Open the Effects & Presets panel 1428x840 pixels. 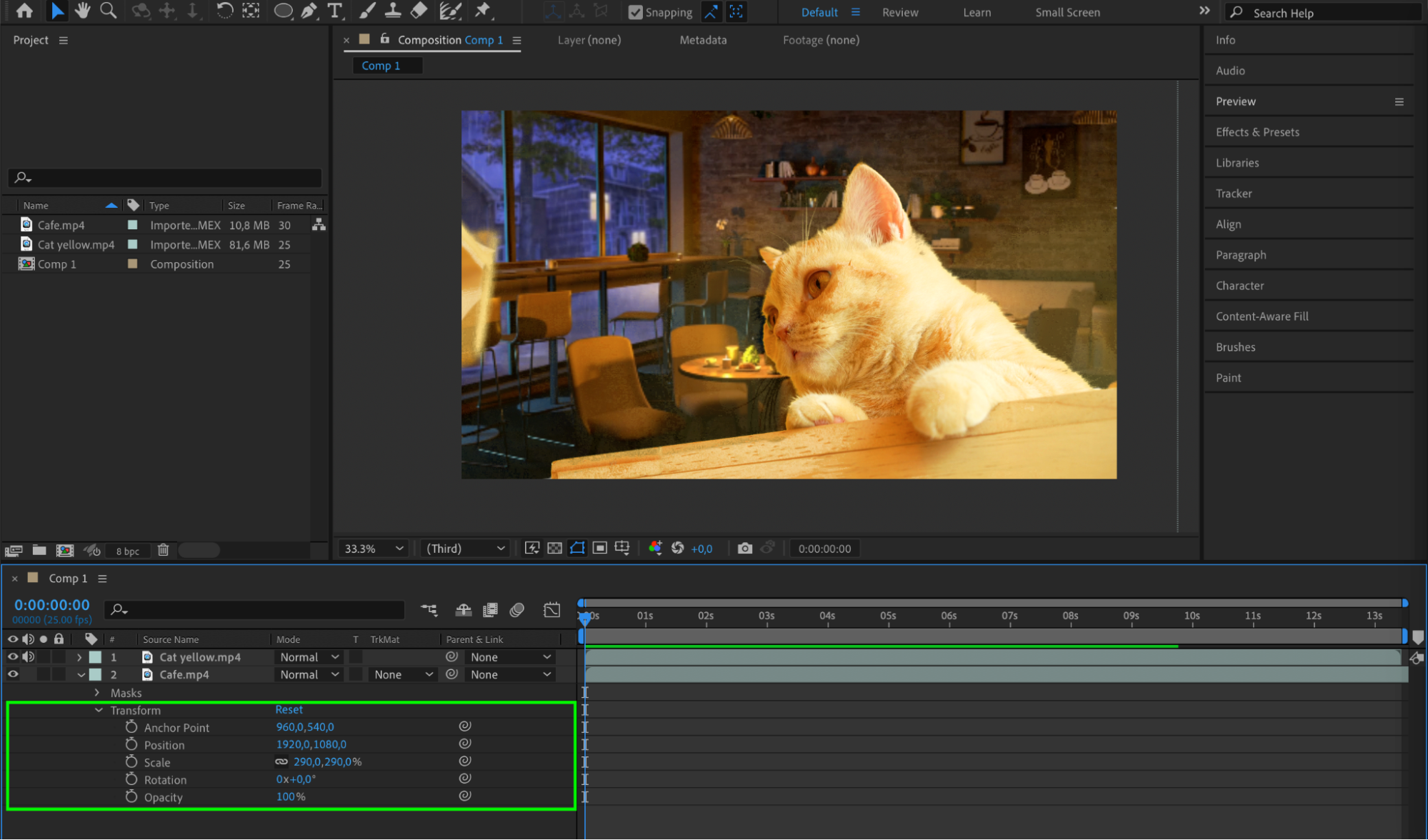pos(1257,132)
